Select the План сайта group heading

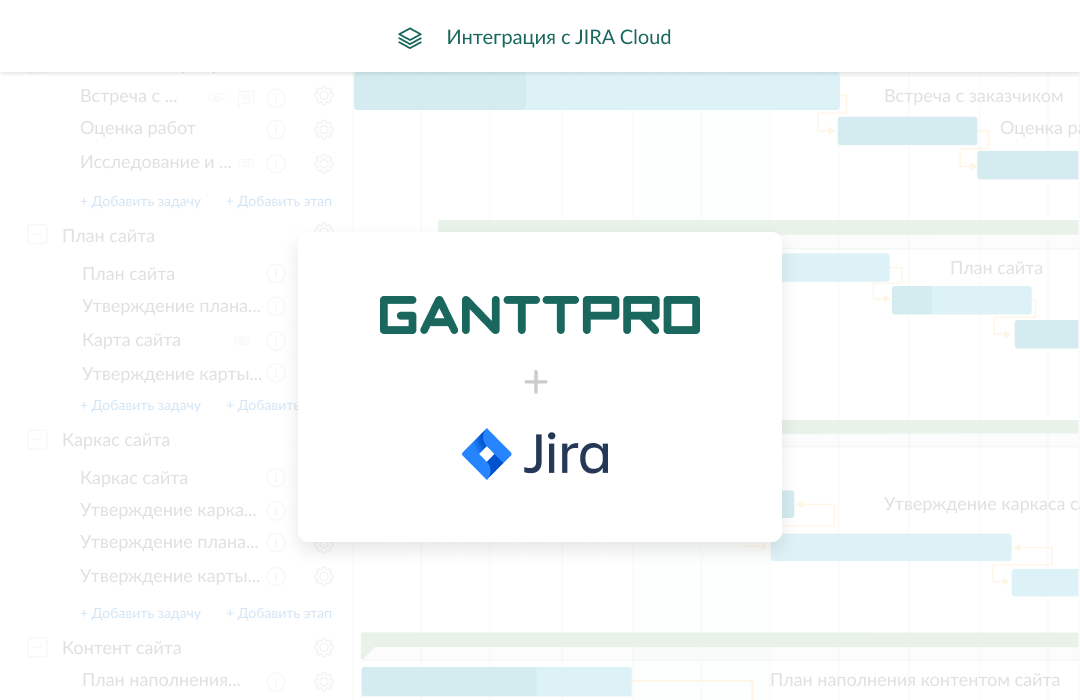pos(108,236)
